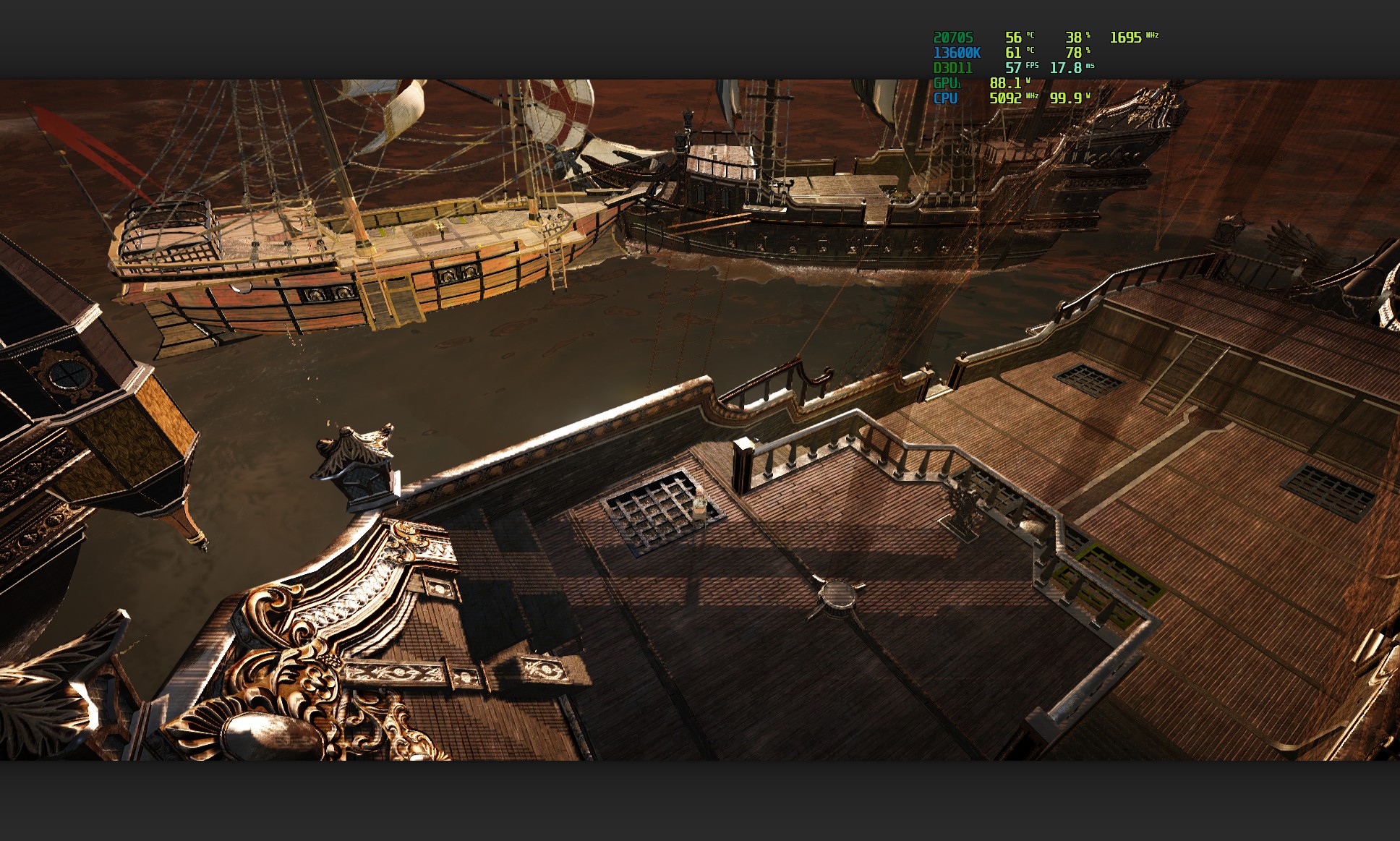Click the blue 13600K CPU label

click(x=956, y=53)
